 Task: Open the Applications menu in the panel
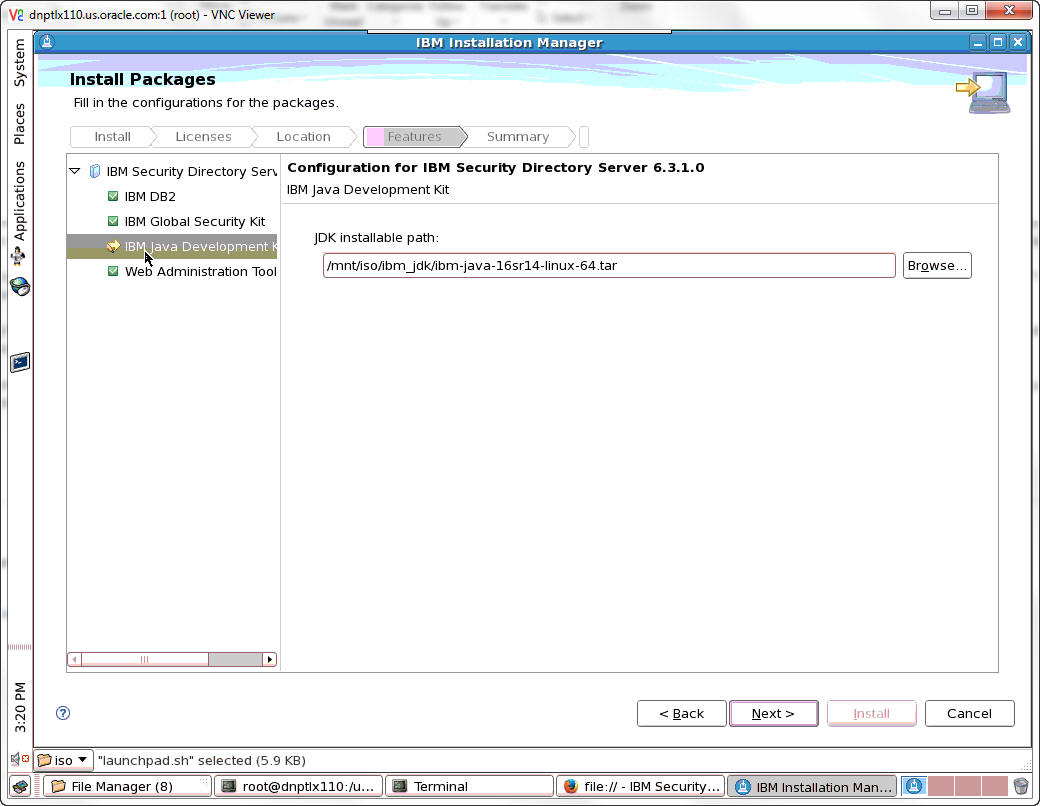click(x=19, y=200)
